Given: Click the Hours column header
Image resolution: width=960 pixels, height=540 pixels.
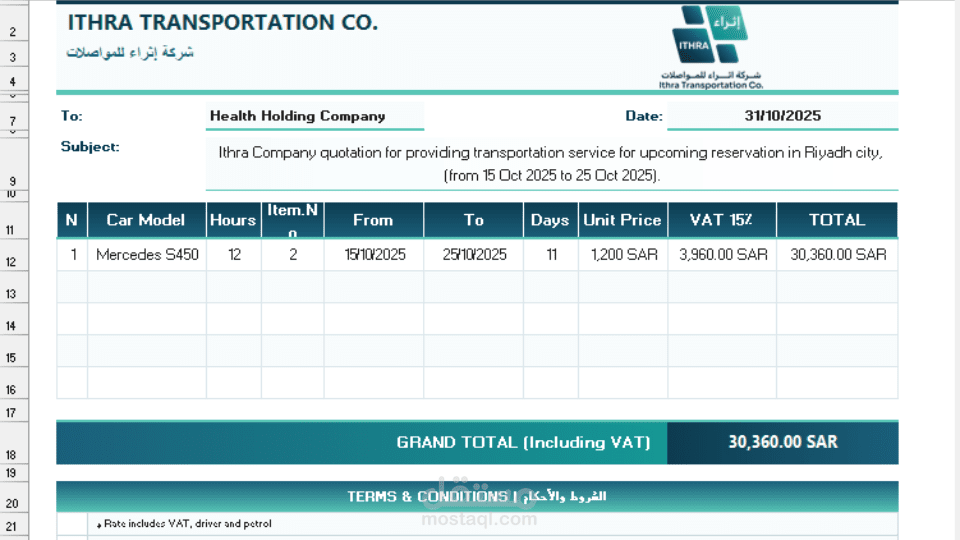Looking at the screenshot, I should pos(233,220).
